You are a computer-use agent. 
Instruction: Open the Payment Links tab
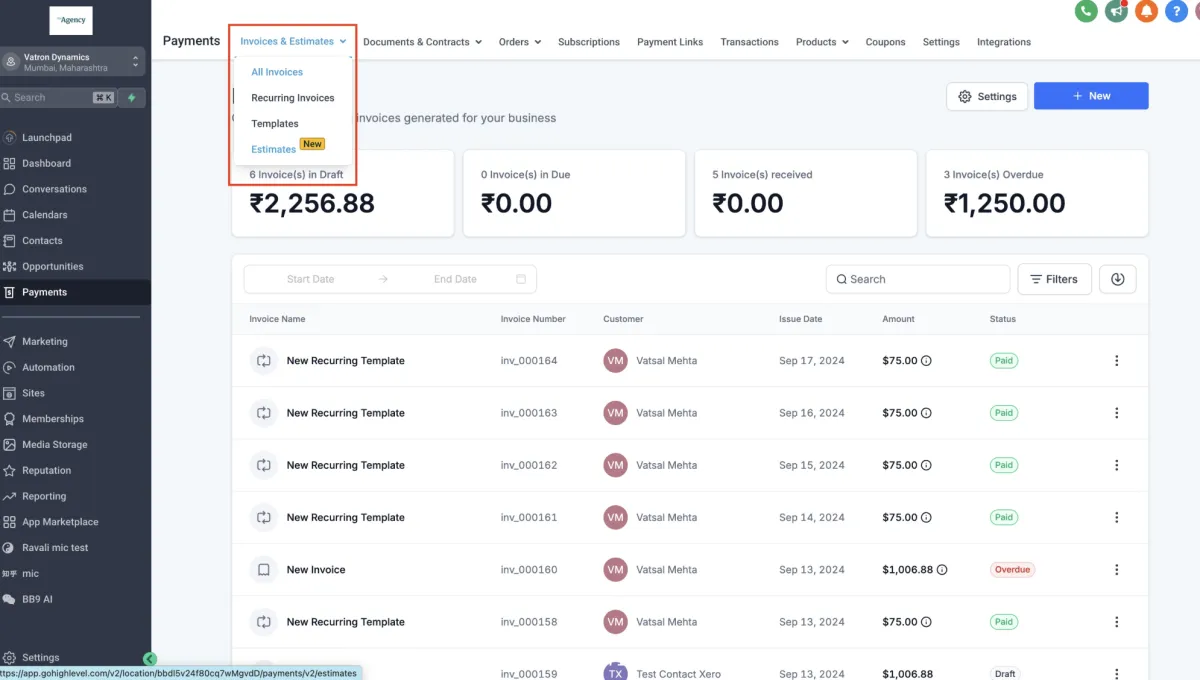[x=670, y=42]
